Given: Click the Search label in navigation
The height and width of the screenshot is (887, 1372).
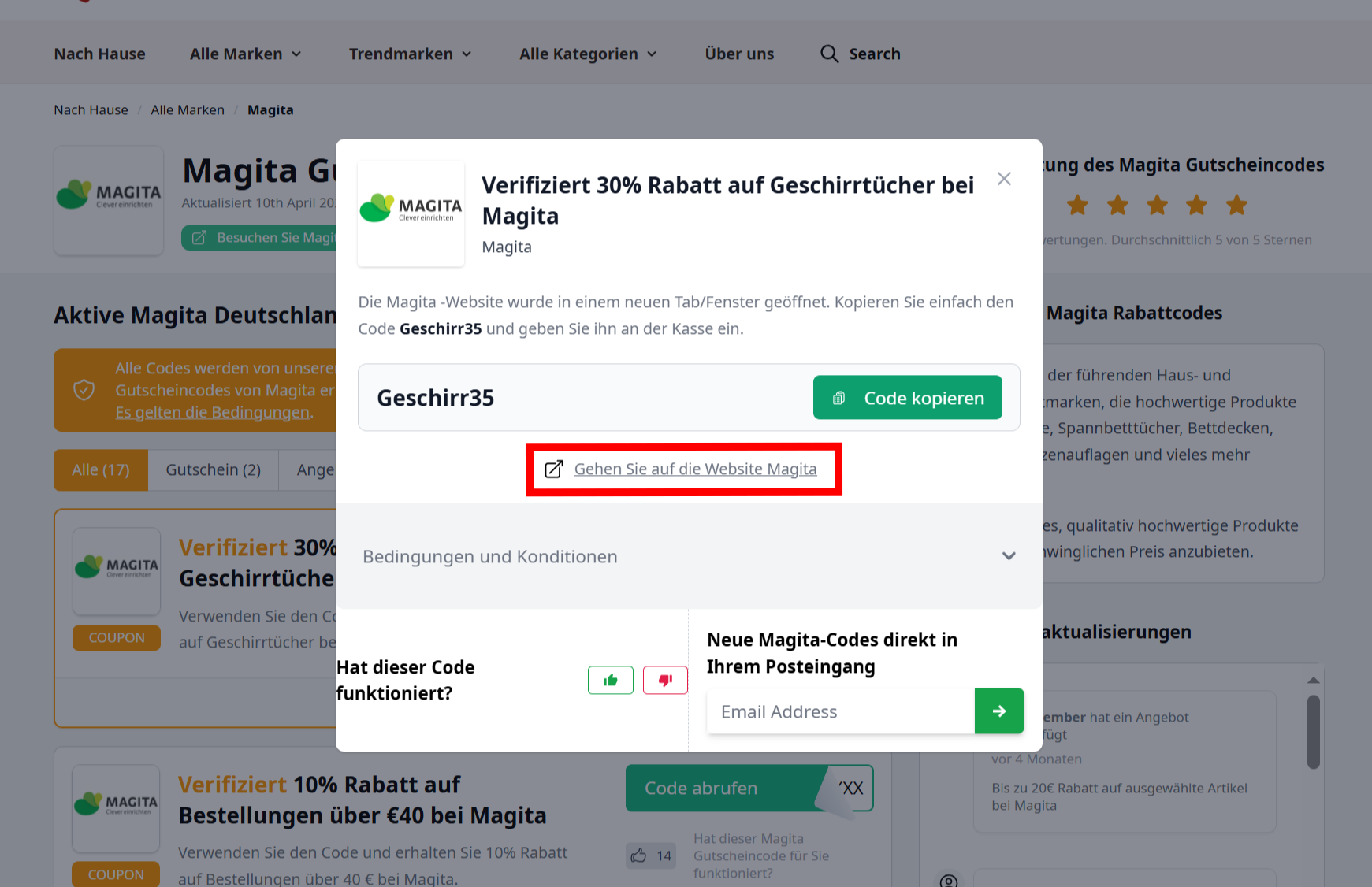Looking at the screenshot, I should point(875,54).
